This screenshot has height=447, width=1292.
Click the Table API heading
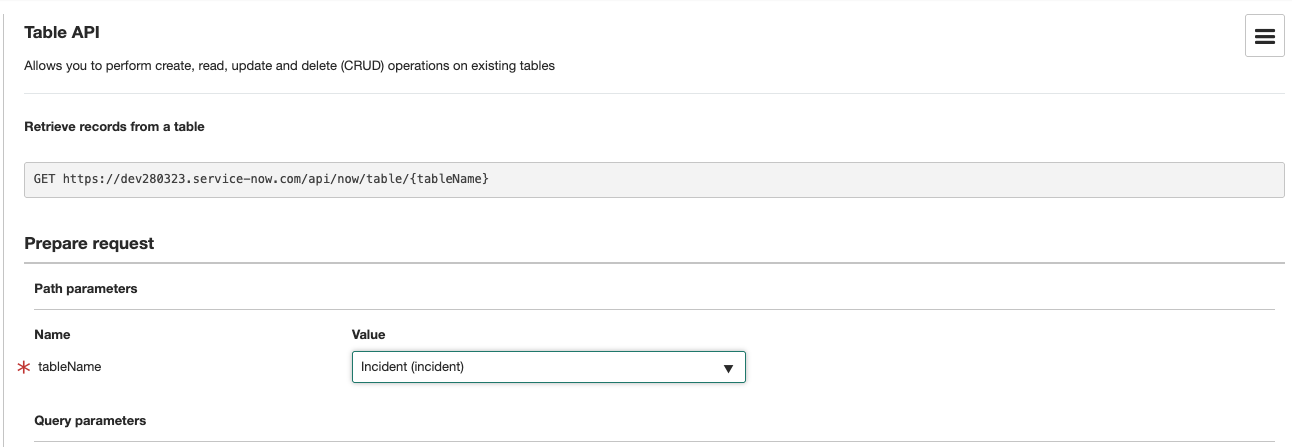point(62,33)
